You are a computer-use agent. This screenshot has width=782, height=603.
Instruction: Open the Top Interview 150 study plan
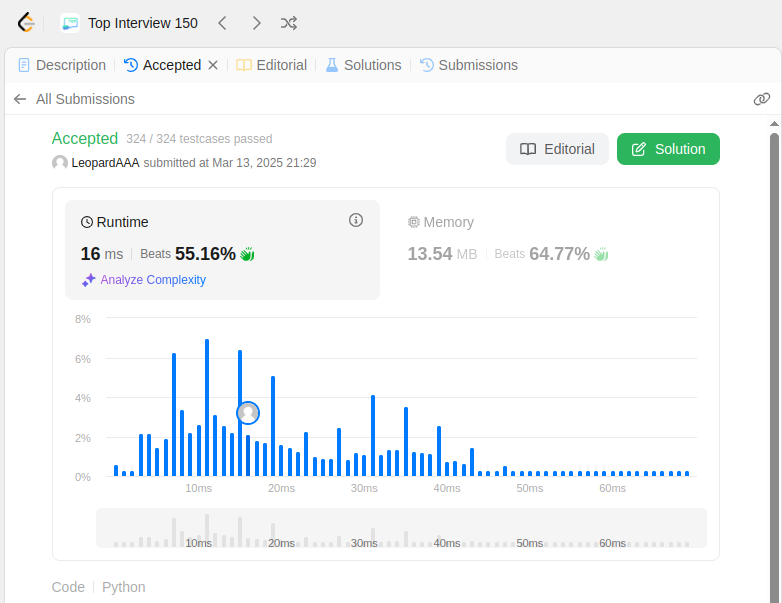click(129, 23)
